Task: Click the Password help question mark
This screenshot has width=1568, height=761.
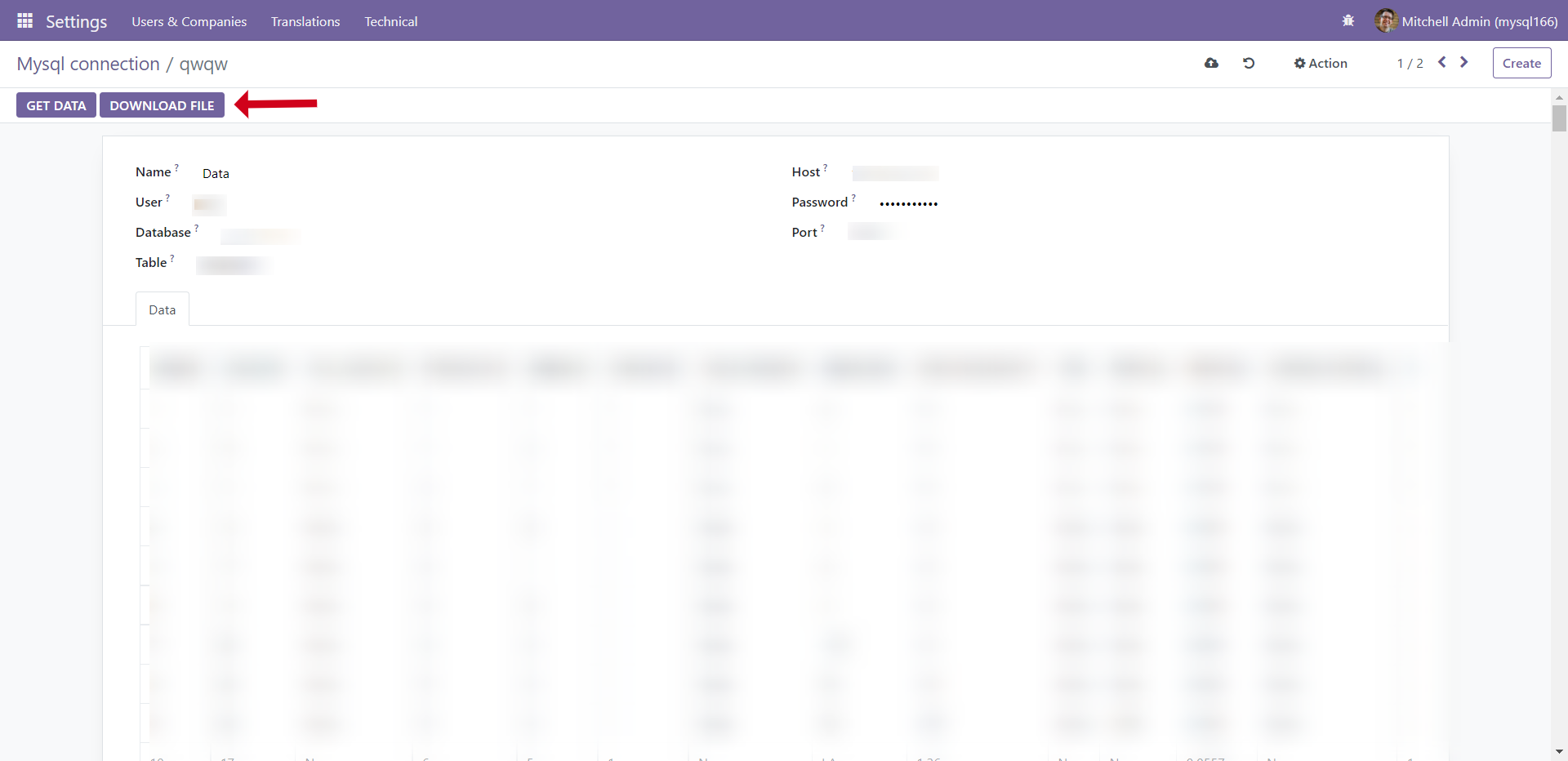Action: [853, 198]
